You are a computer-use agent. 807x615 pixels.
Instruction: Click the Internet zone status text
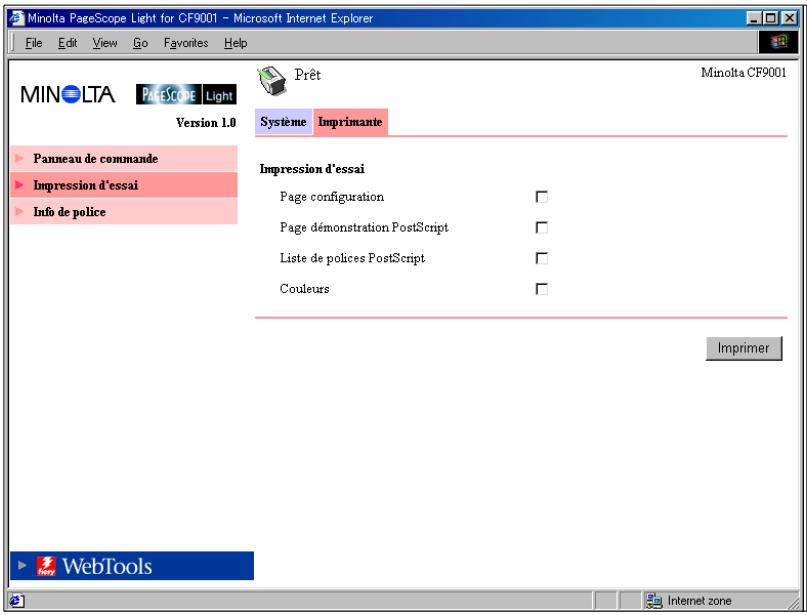pyautogui.click(x=699, y=601)
